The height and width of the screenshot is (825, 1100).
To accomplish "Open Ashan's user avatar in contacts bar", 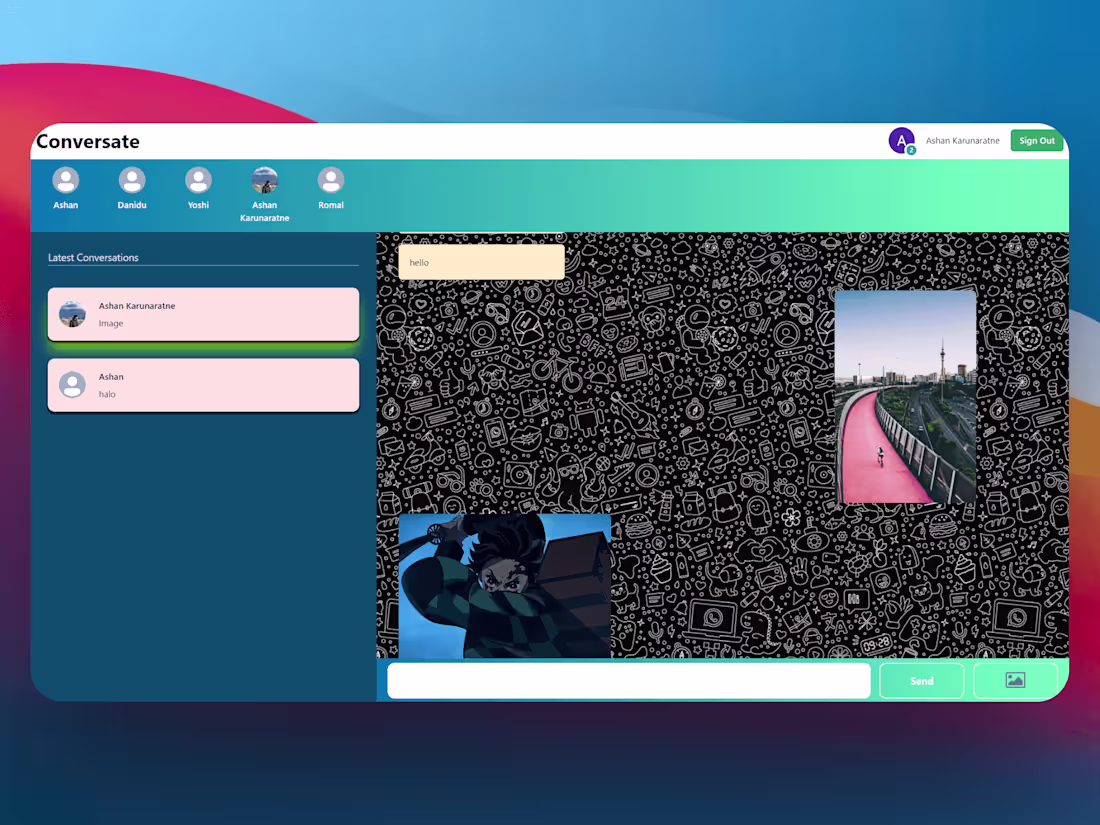I will click(66, 180).
